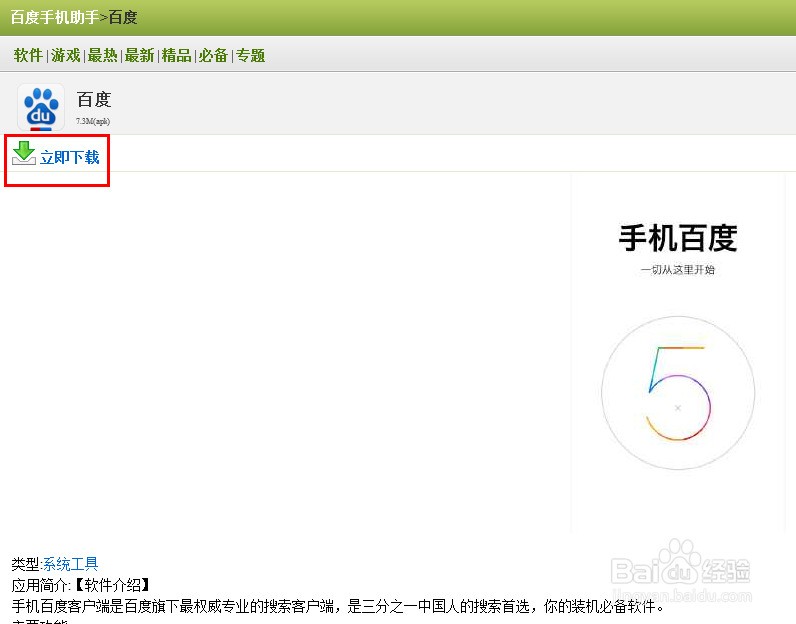Select the 最新 navigation item
The image size is (796, 624).
coord(139,55)
